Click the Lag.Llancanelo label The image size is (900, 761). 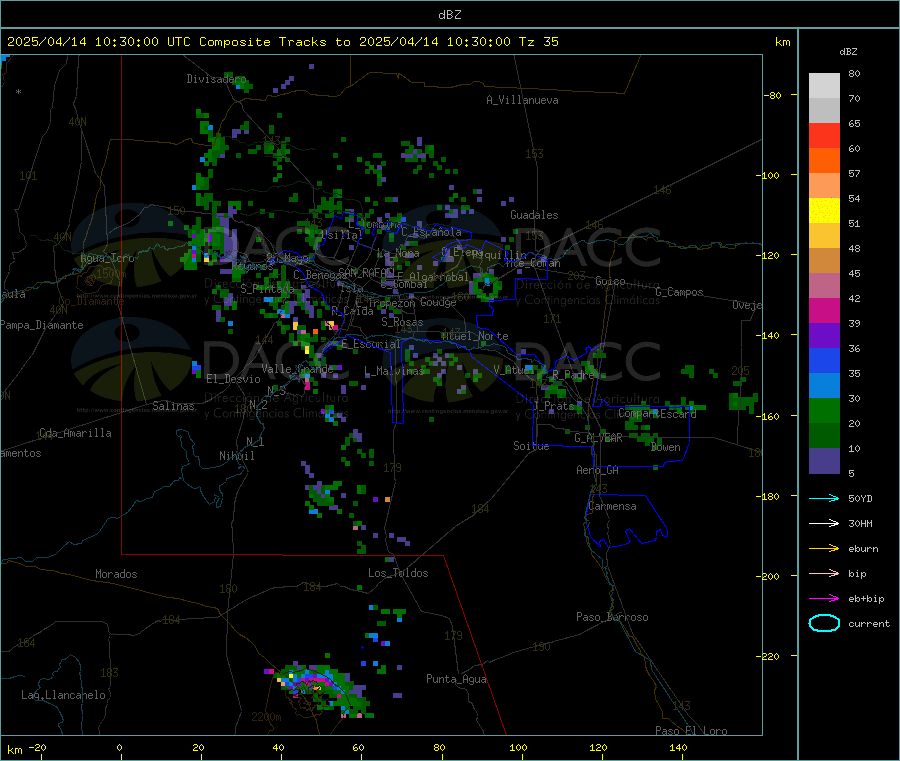(64, 695)
